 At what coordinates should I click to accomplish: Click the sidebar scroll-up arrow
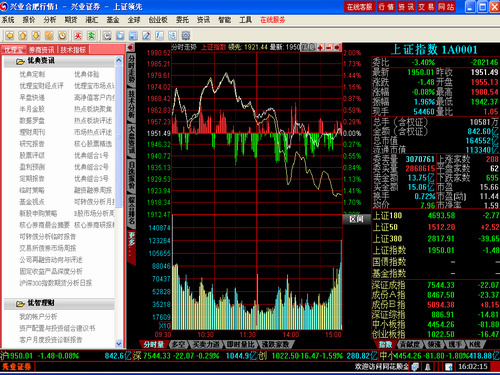[x=119, y=60]
